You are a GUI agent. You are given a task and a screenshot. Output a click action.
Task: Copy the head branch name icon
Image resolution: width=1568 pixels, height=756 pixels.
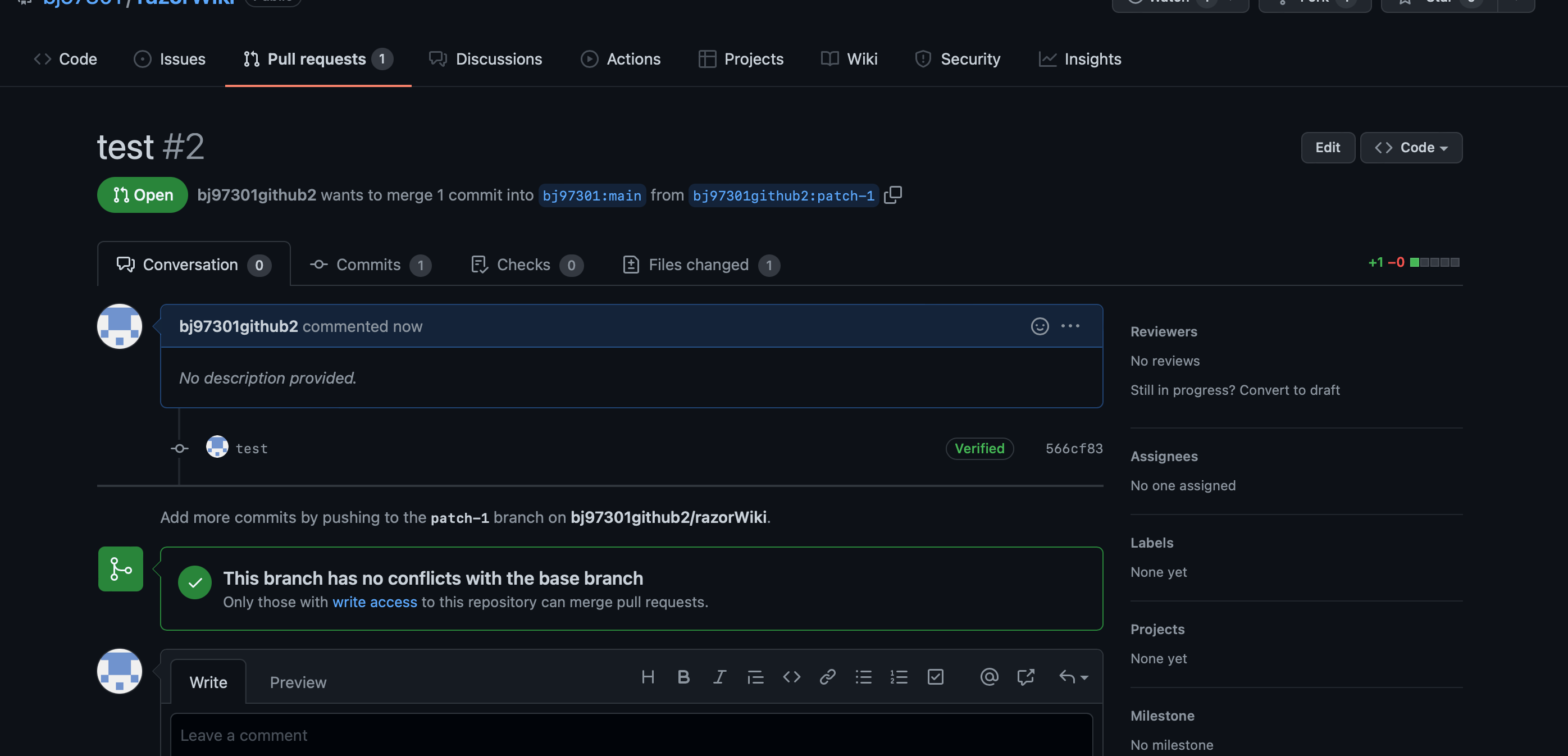[x=892, y=195]
